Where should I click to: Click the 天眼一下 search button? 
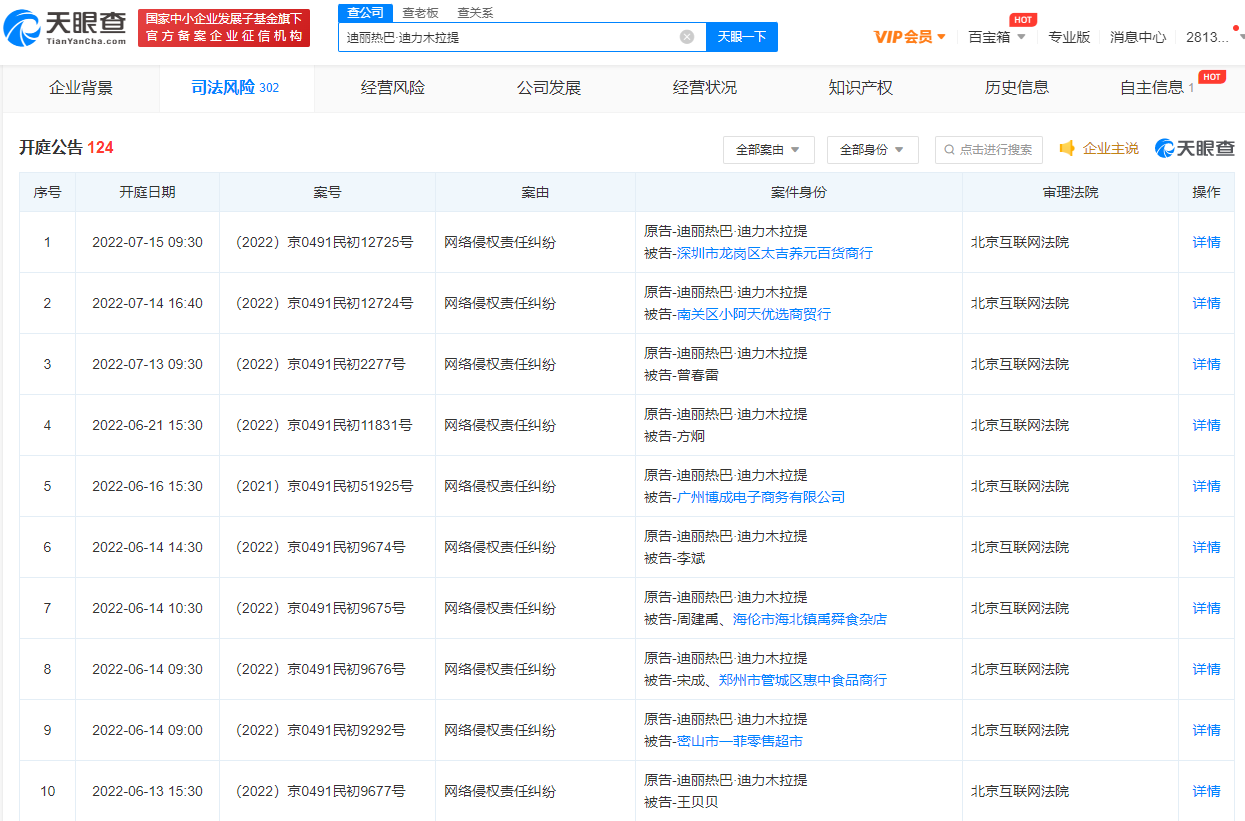coord(742,36)
